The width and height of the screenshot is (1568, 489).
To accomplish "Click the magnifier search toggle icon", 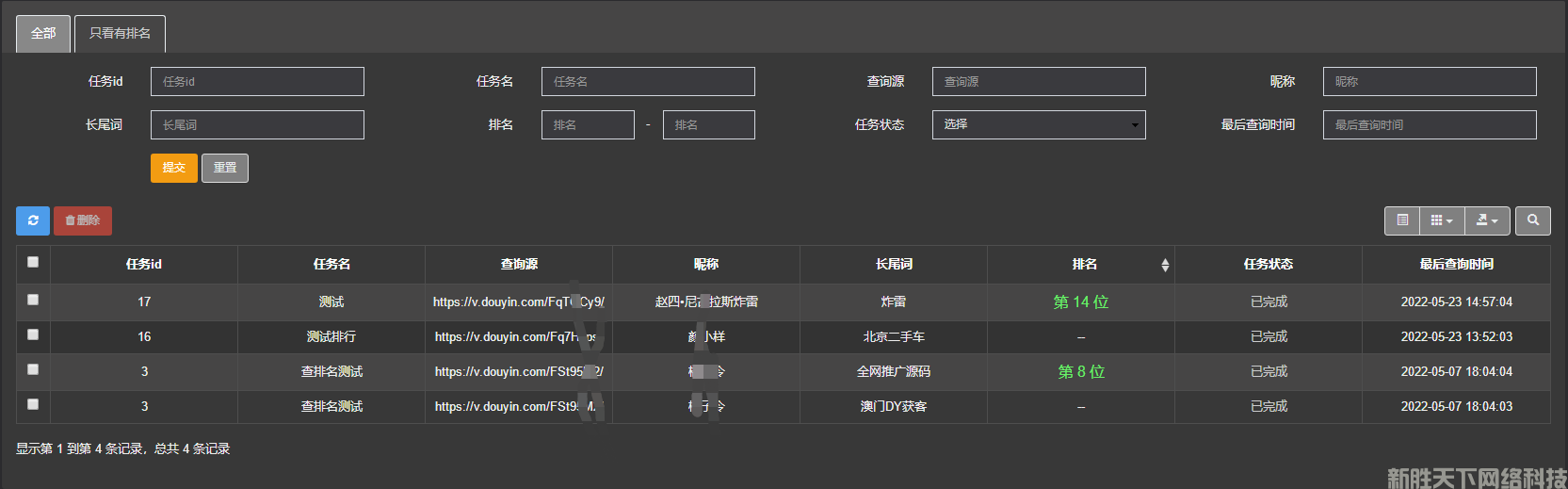I will (x=1532, y=220).
